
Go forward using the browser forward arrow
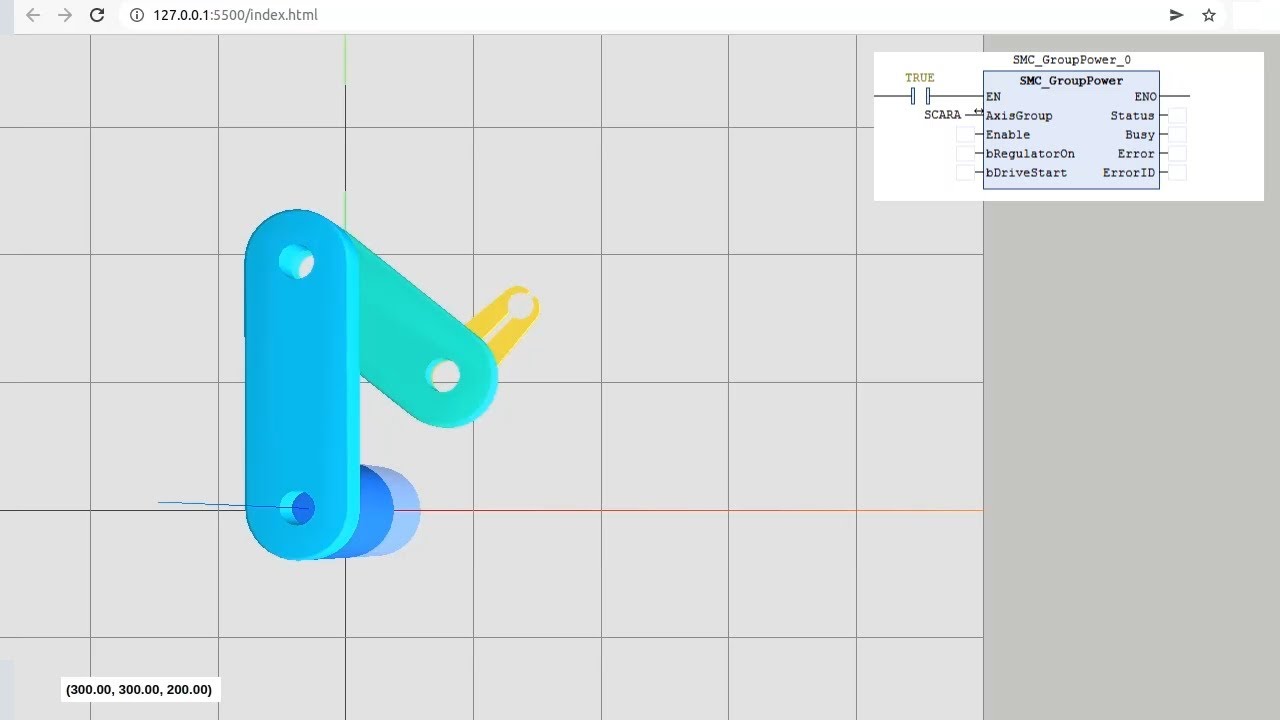[x=65, y=15]
